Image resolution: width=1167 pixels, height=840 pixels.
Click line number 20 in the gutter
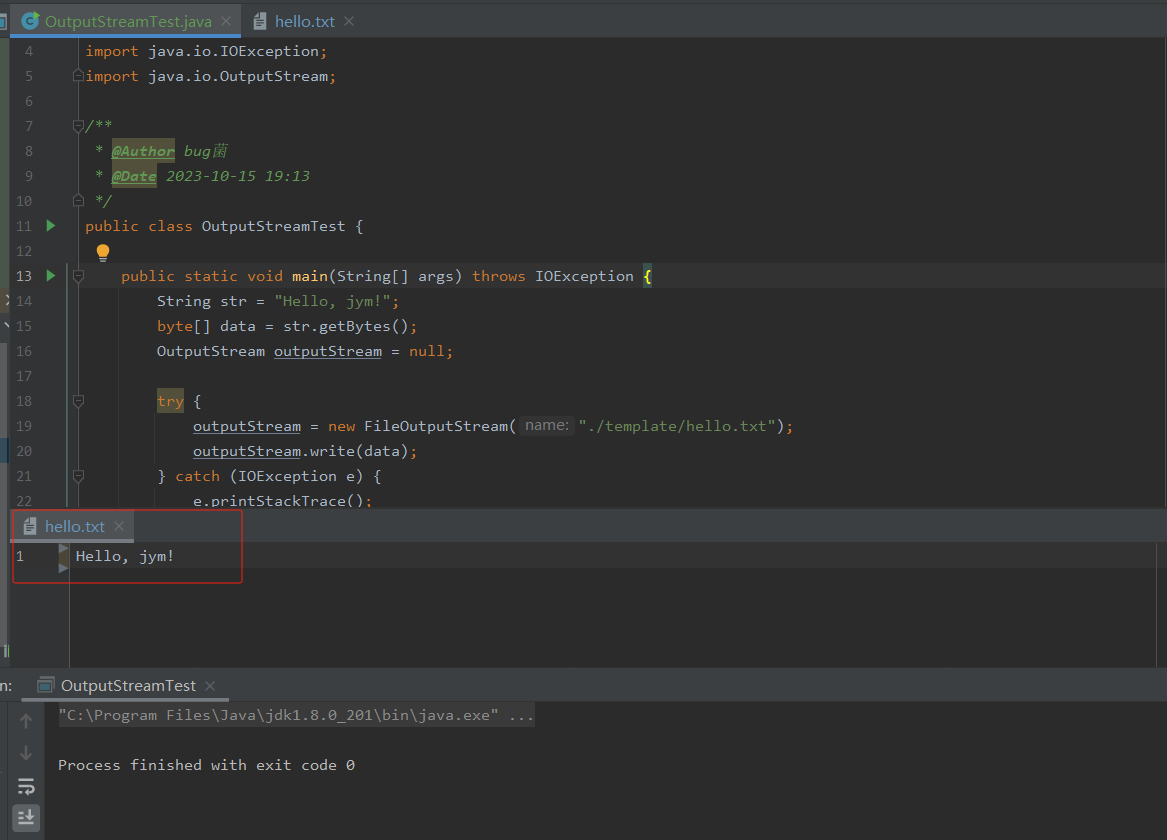click(x=24, y=451)
